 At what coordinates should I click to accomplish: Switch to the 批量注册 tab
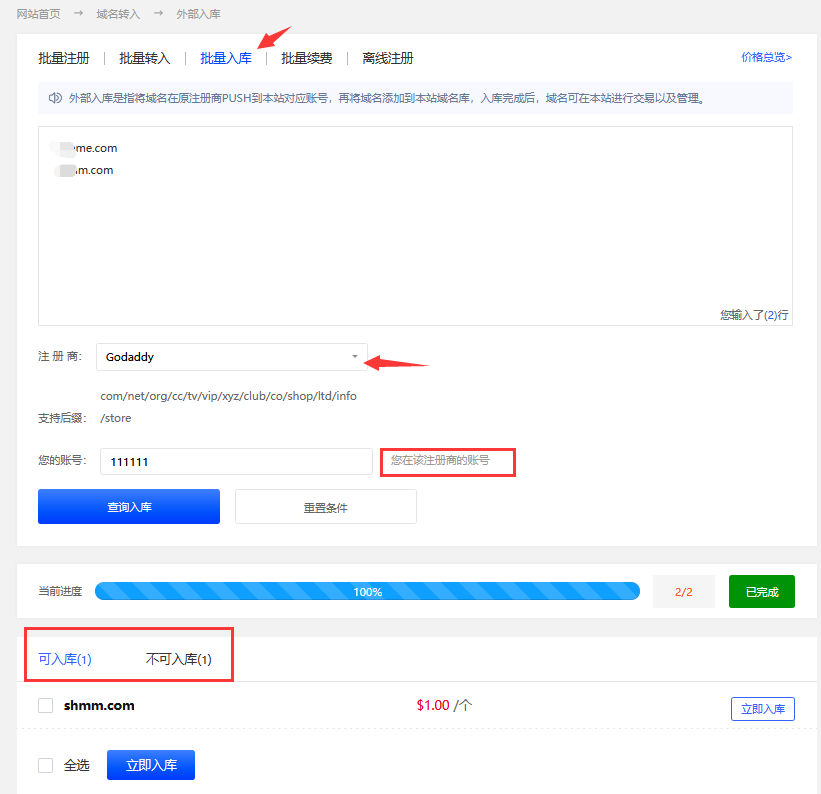pos(64,58)
